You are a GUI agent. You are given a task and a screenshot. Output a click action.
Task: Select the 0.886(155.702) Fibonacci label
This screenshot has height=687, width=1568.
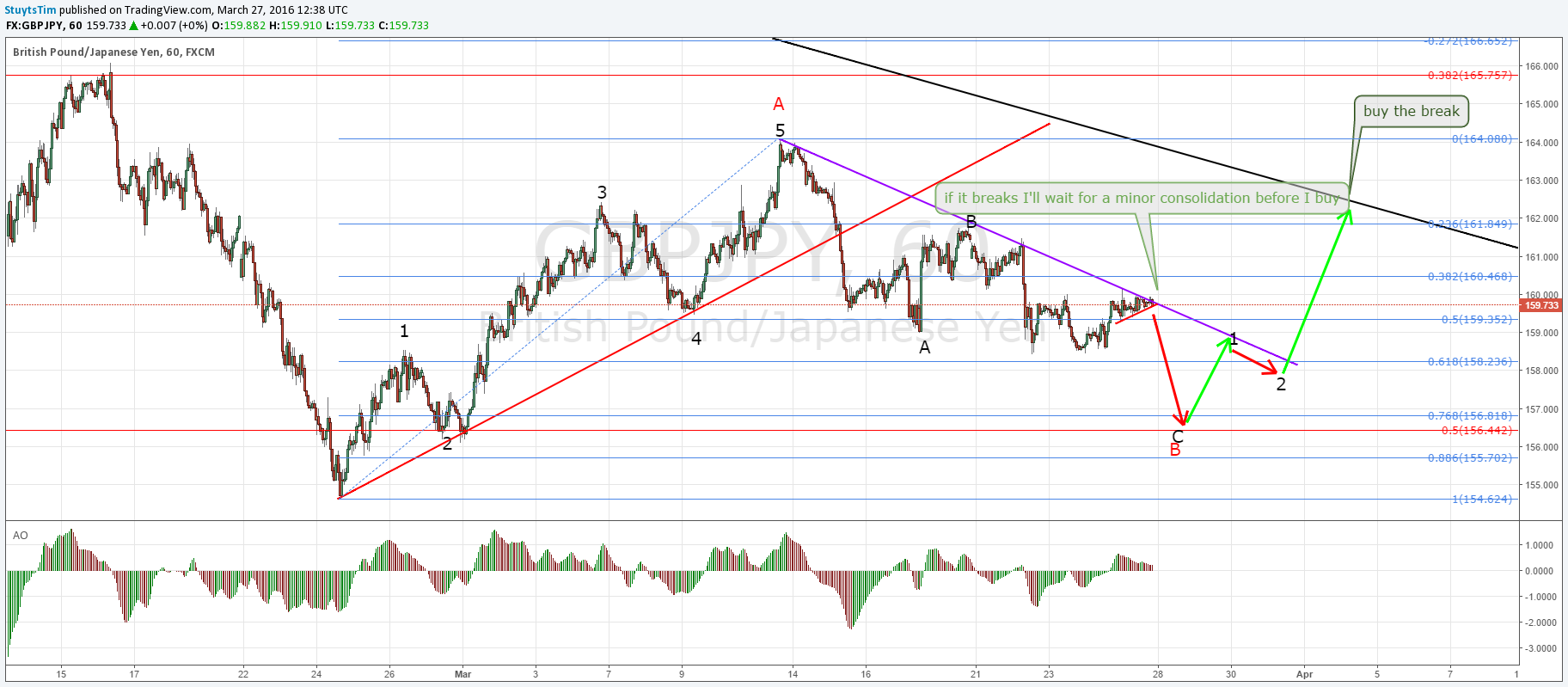[1469, 458]
